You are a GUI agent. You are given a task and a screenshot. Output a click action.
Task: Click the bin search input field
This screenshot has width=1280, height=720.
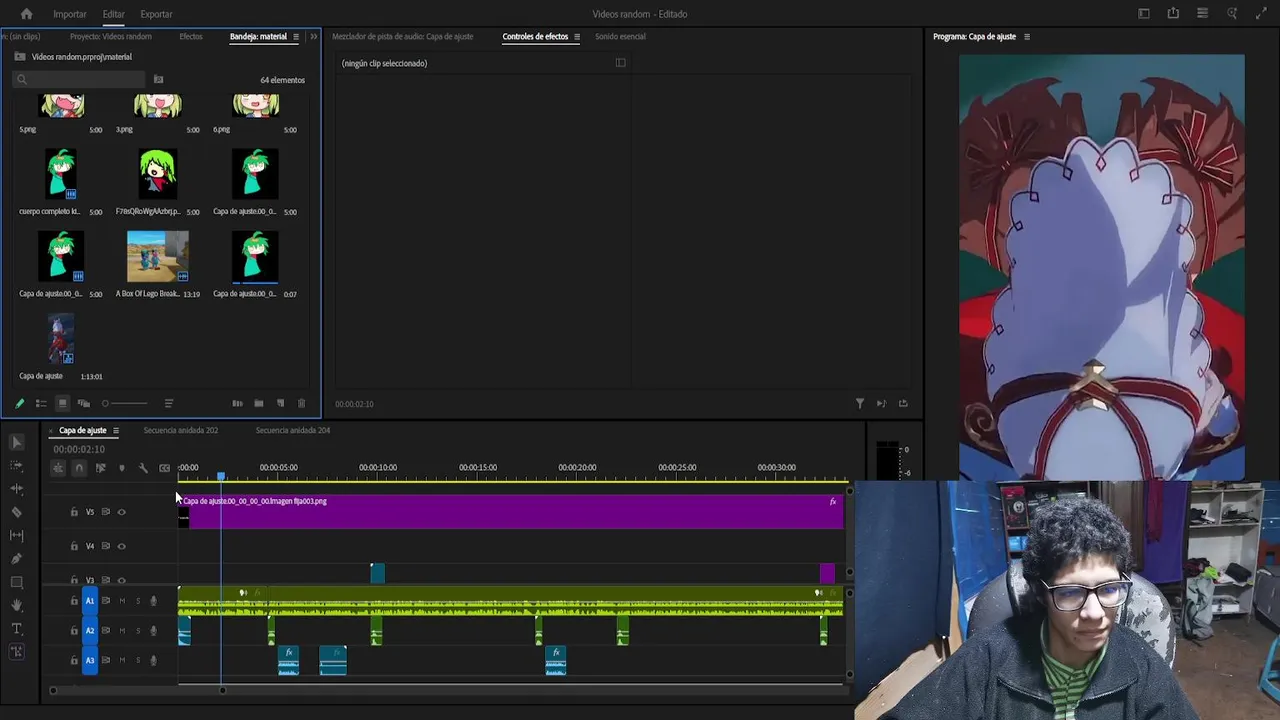[80, 80]
